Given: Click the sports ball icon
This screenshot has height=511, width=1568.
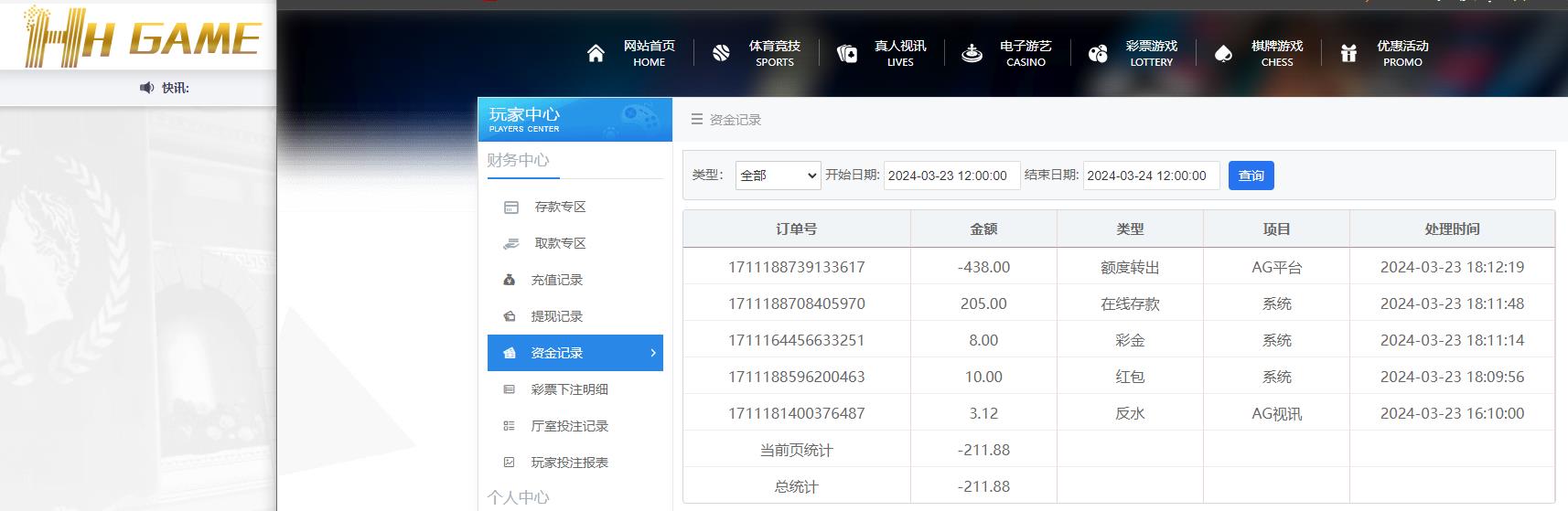Looking at the screenshot, I should click(x=721, y=54).
